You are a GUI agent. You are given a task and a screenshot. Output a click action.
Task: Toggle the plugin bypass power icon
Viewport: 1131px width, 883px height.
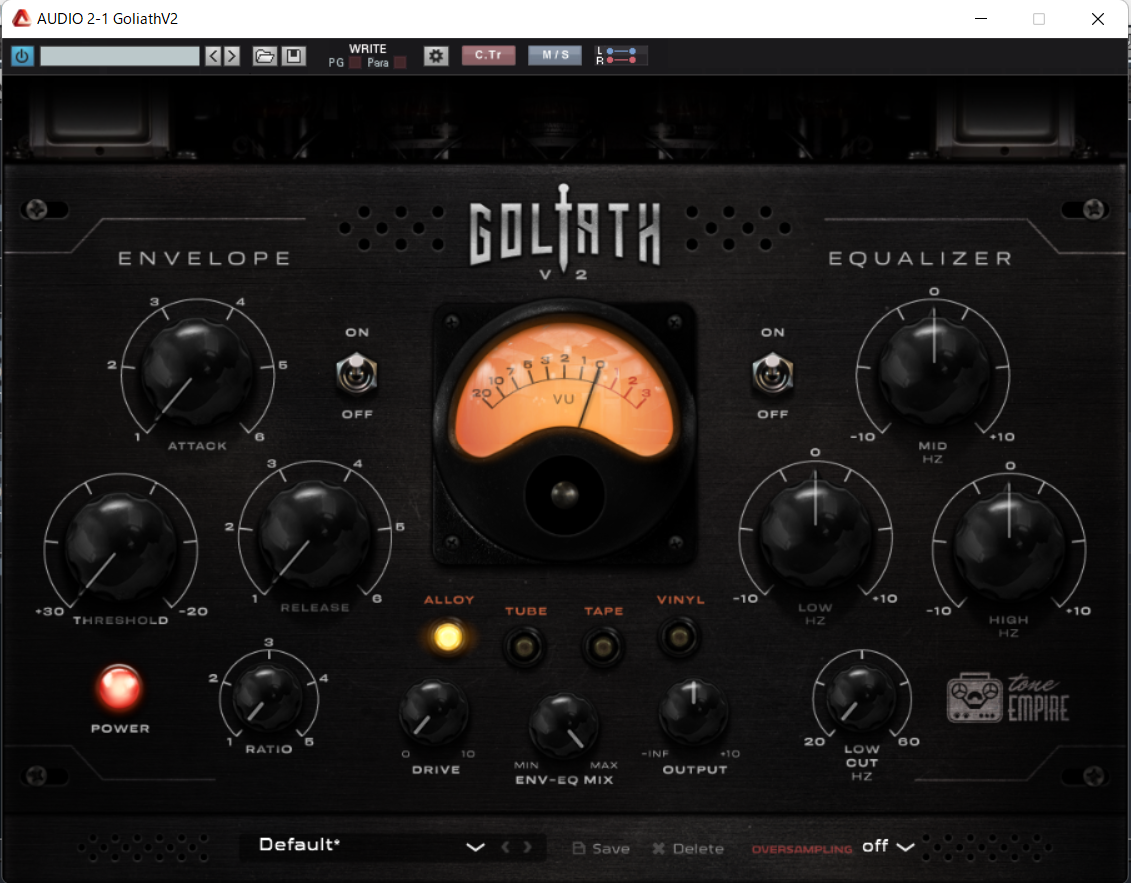[x=22, y=56]
